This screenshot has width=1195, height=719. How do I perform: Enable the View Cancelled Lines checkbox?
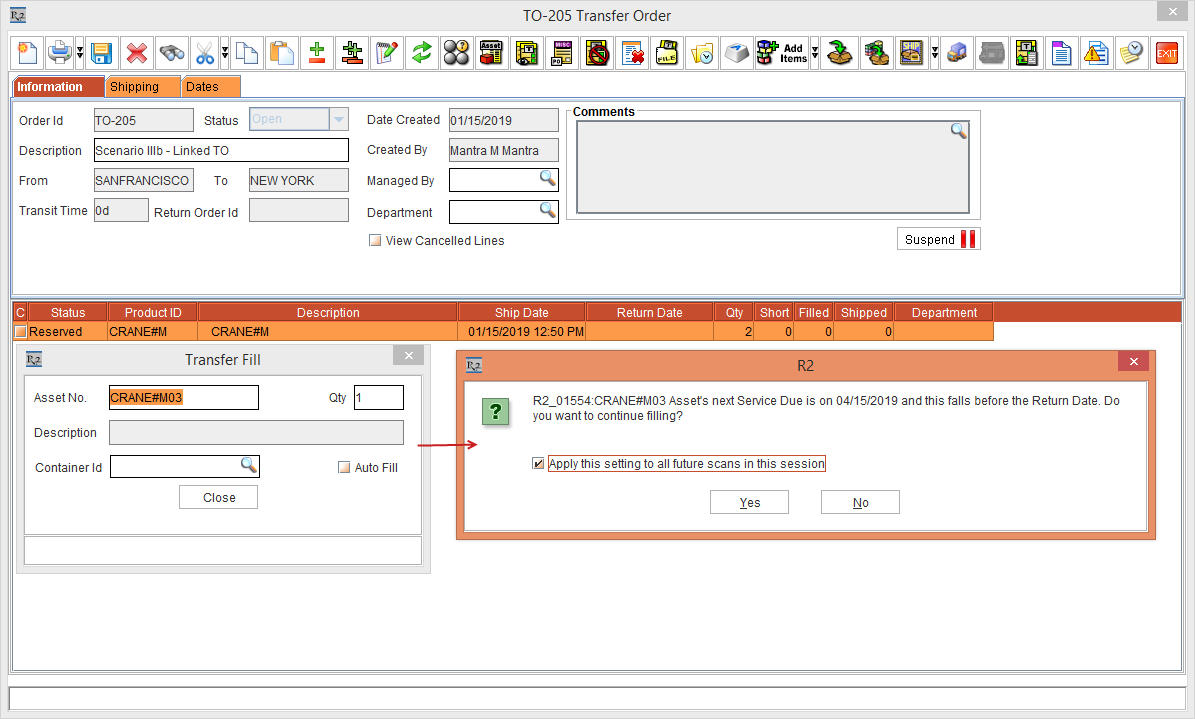(375, 241)
